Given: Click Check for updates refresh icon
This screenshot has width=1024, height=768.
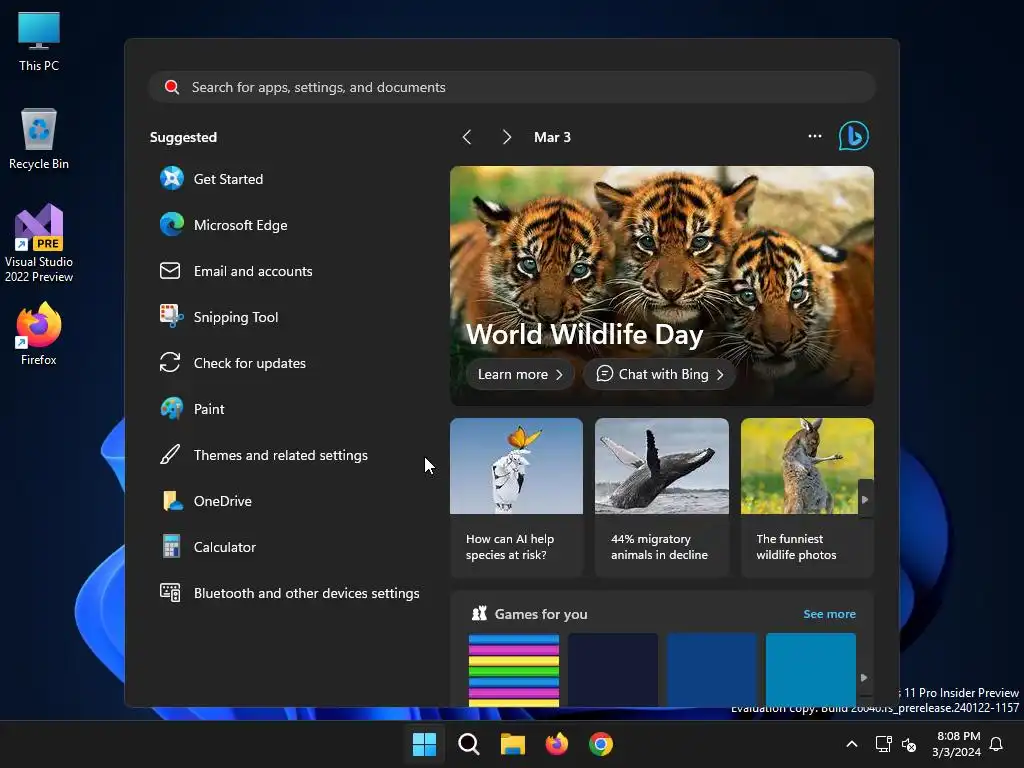Looking at the screenshot, I should tap(170, 362).
